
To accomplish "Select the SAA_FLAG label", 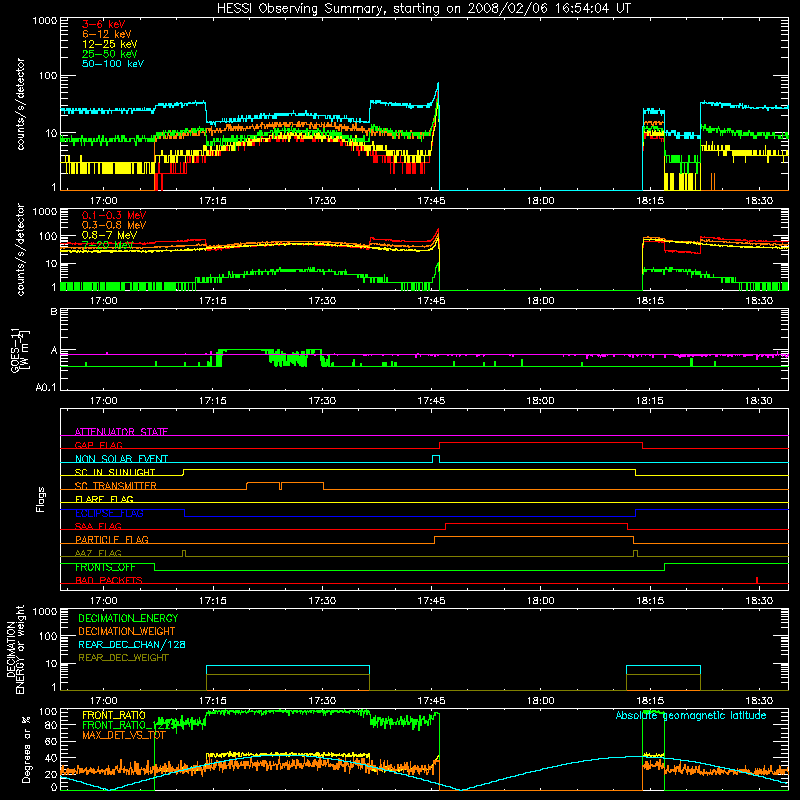I will [x=98, y=526].
